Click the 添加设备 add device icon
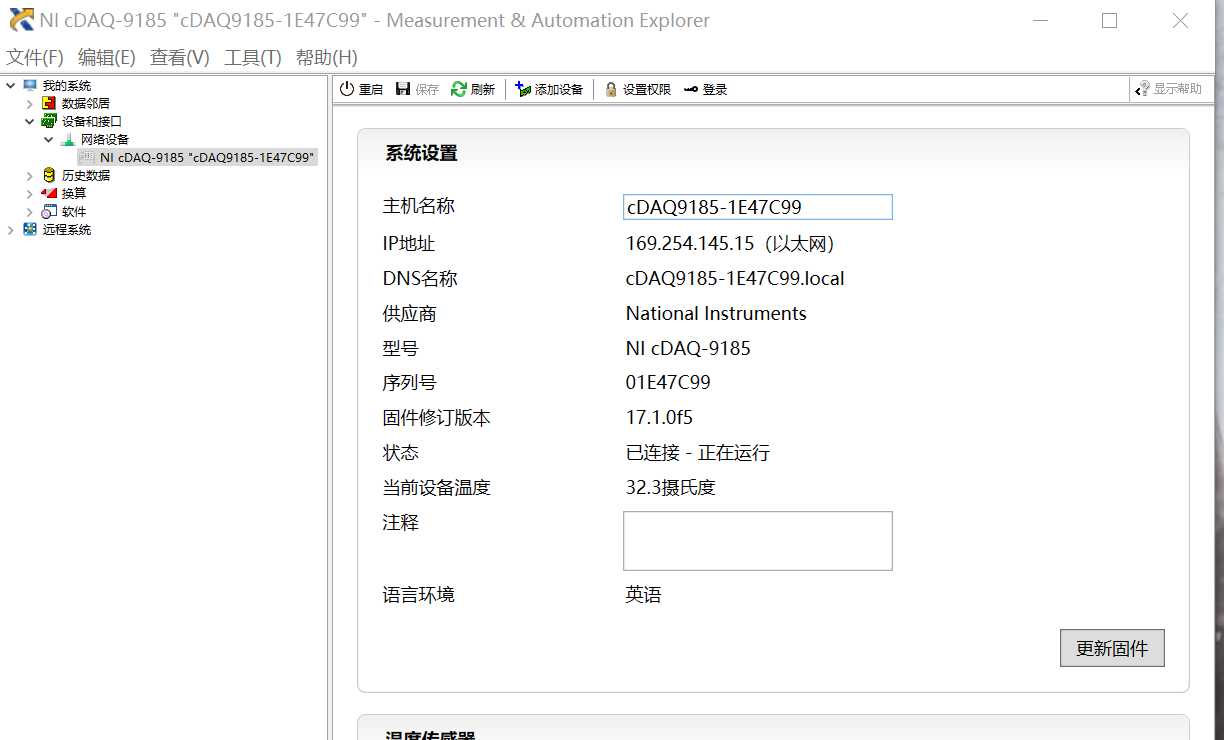Viewport: 1224px width, 740px height. click(523, 89)
